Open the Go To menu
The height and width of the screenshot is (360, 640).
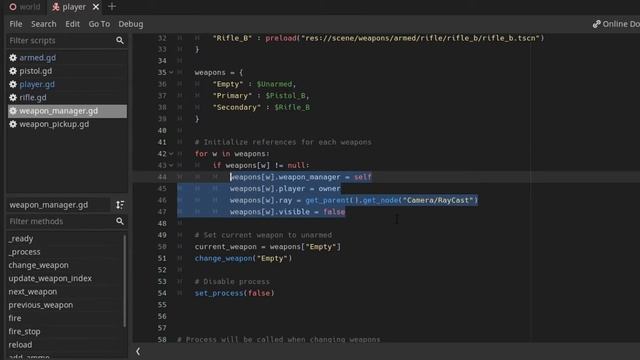99,24
